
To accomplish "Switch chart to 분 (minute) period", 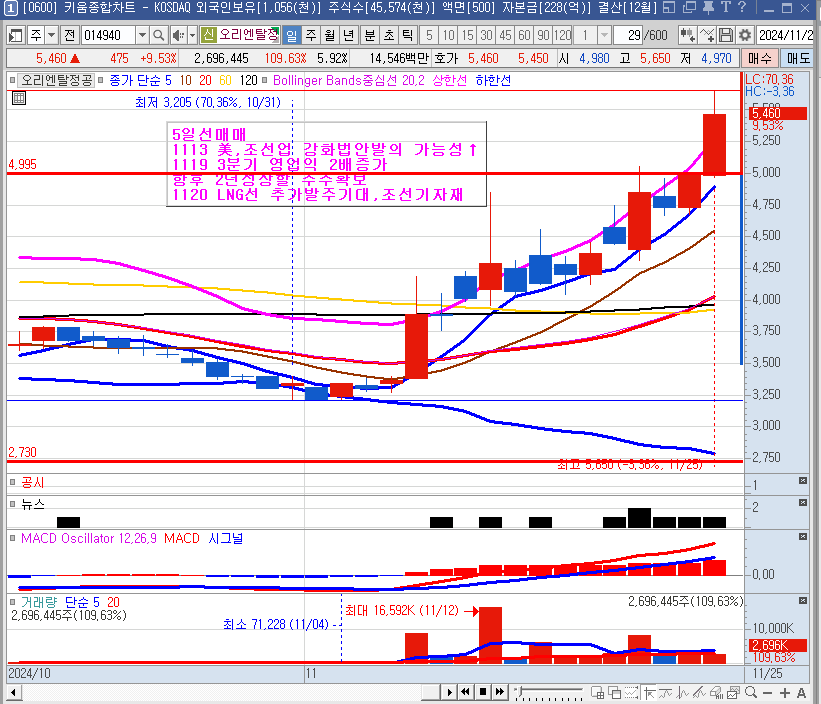I will [369, 35].
